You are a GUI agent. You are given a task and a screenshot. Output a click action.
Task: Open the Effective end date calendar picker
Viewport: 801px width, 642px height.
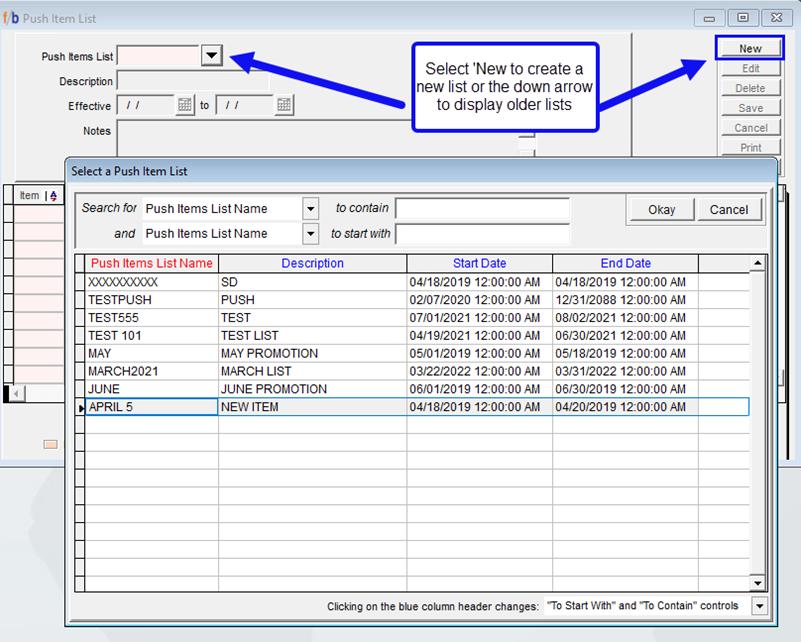pyautogui.click(x=284, y=105)
